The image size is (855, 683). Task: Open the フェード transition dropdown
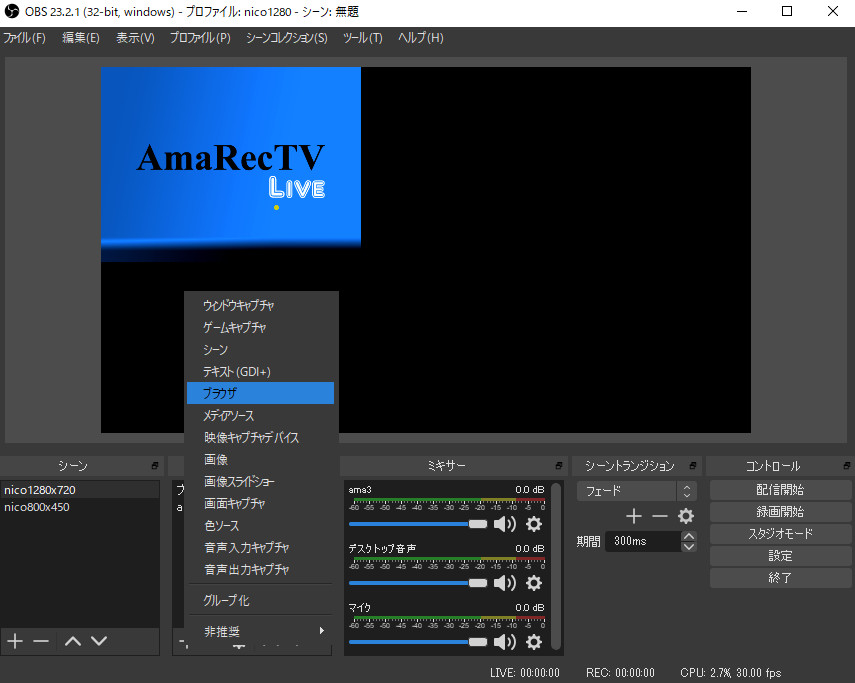click(x=637, y=491)
